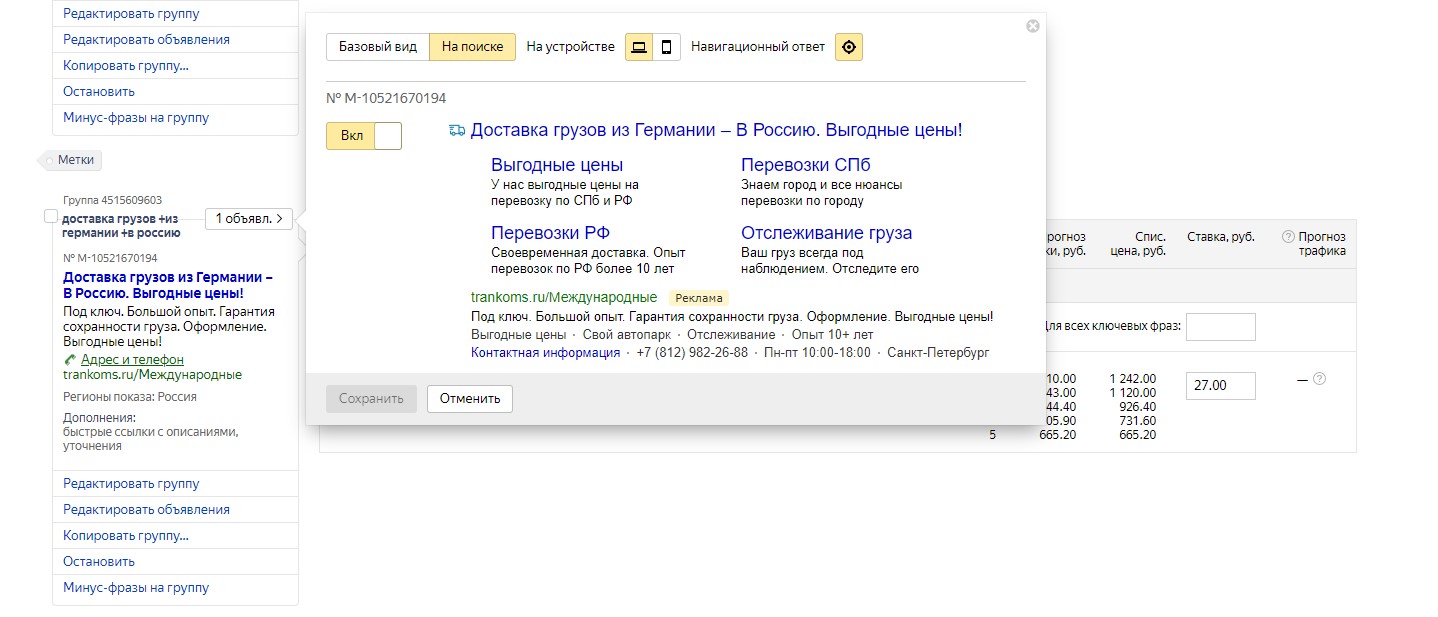
Task: Switch to Базовый вид tab
Action: point(378,47)
